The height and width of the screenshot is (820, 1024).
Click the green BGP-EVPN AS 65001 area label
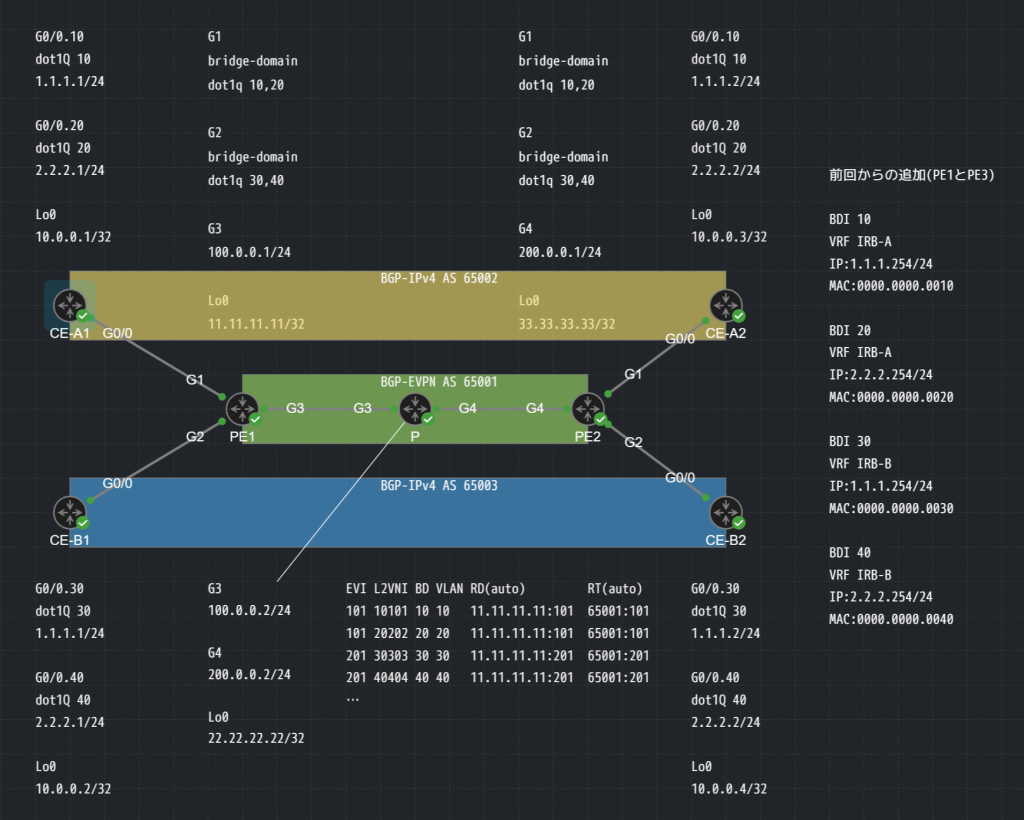point(439,382)
